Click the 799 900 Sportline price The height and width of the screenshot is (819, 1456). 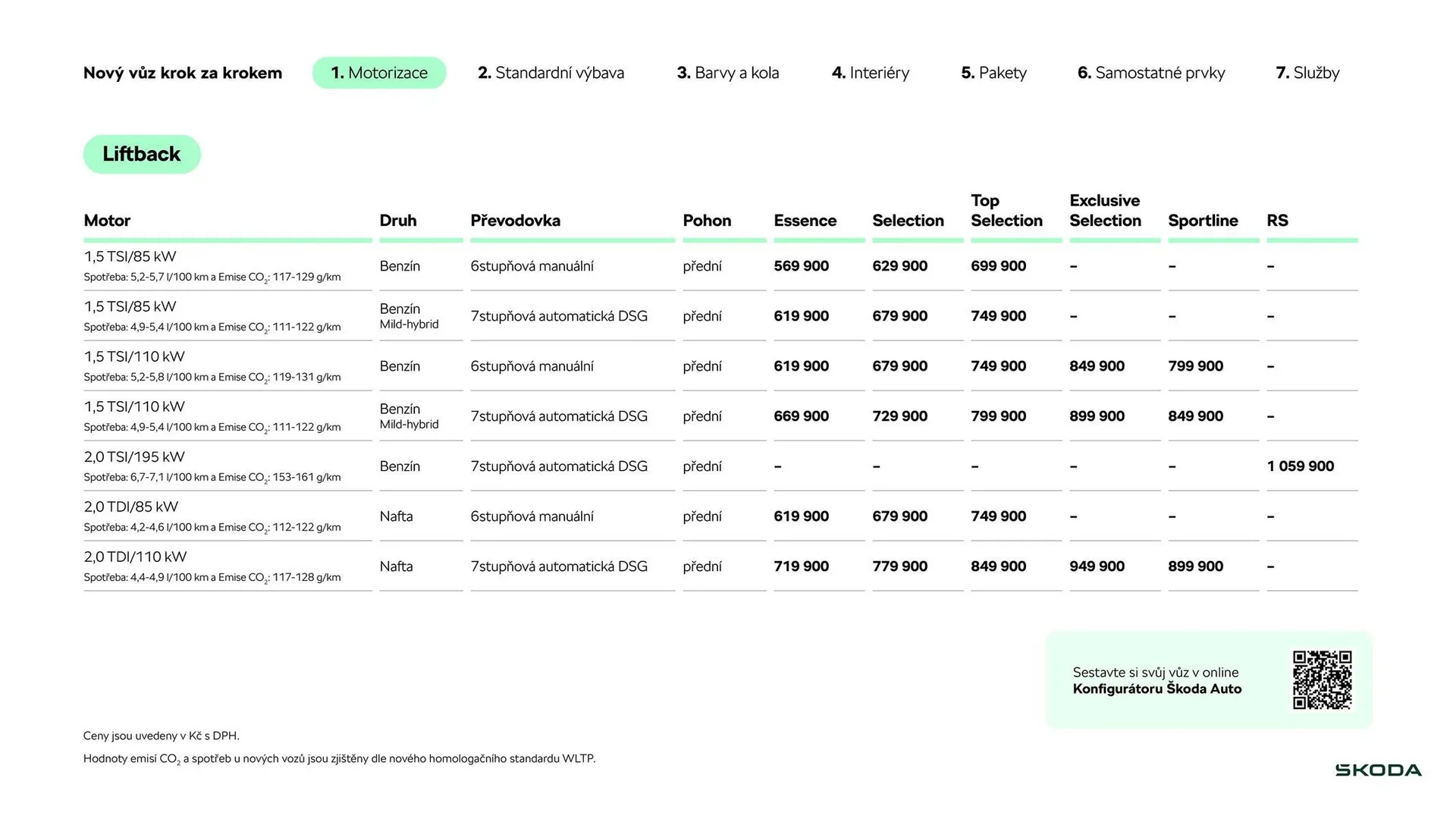click(1196, 366)
